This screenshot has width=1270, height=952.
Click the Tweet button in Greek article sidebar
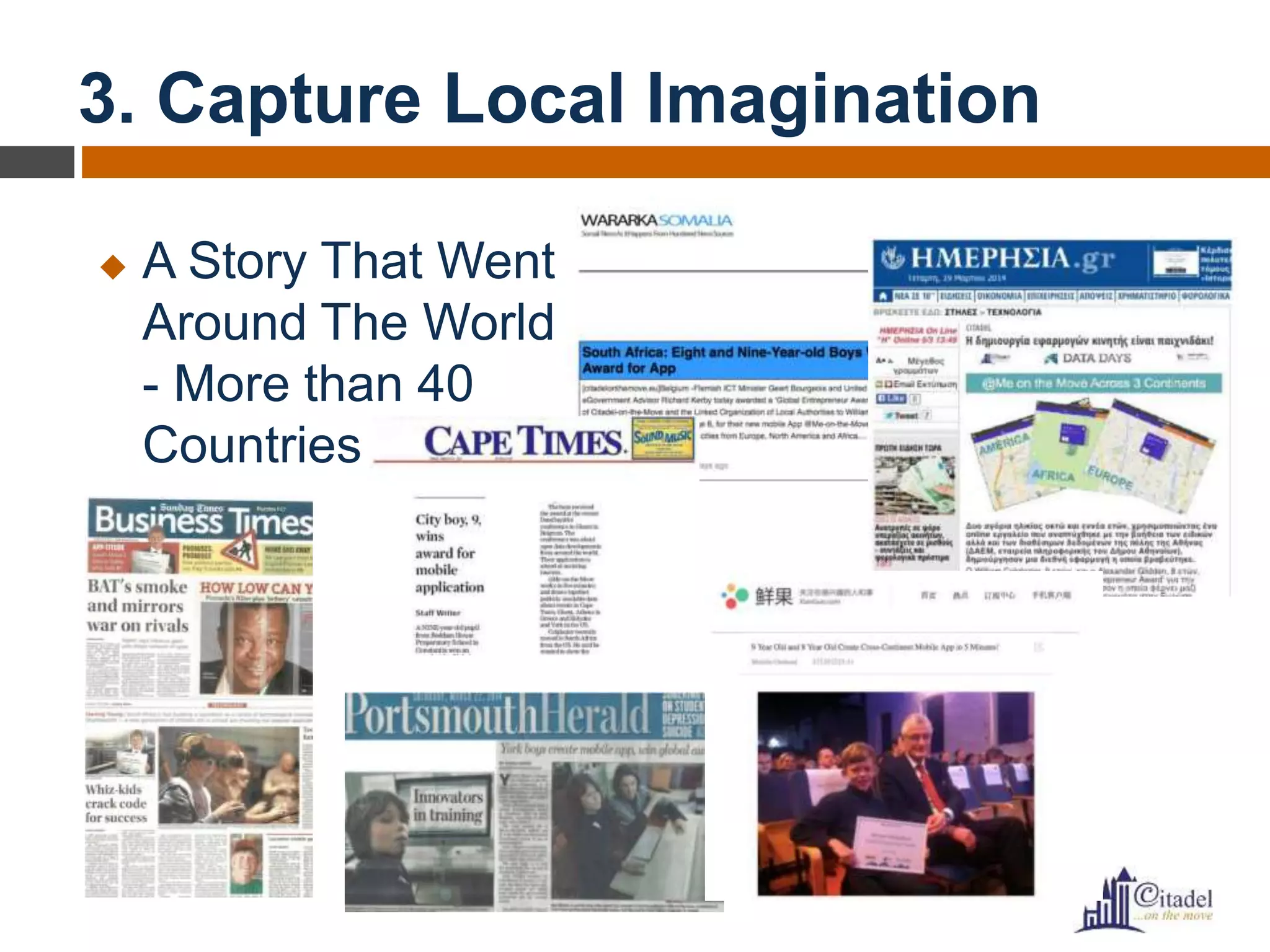click(x=908, y=415)
